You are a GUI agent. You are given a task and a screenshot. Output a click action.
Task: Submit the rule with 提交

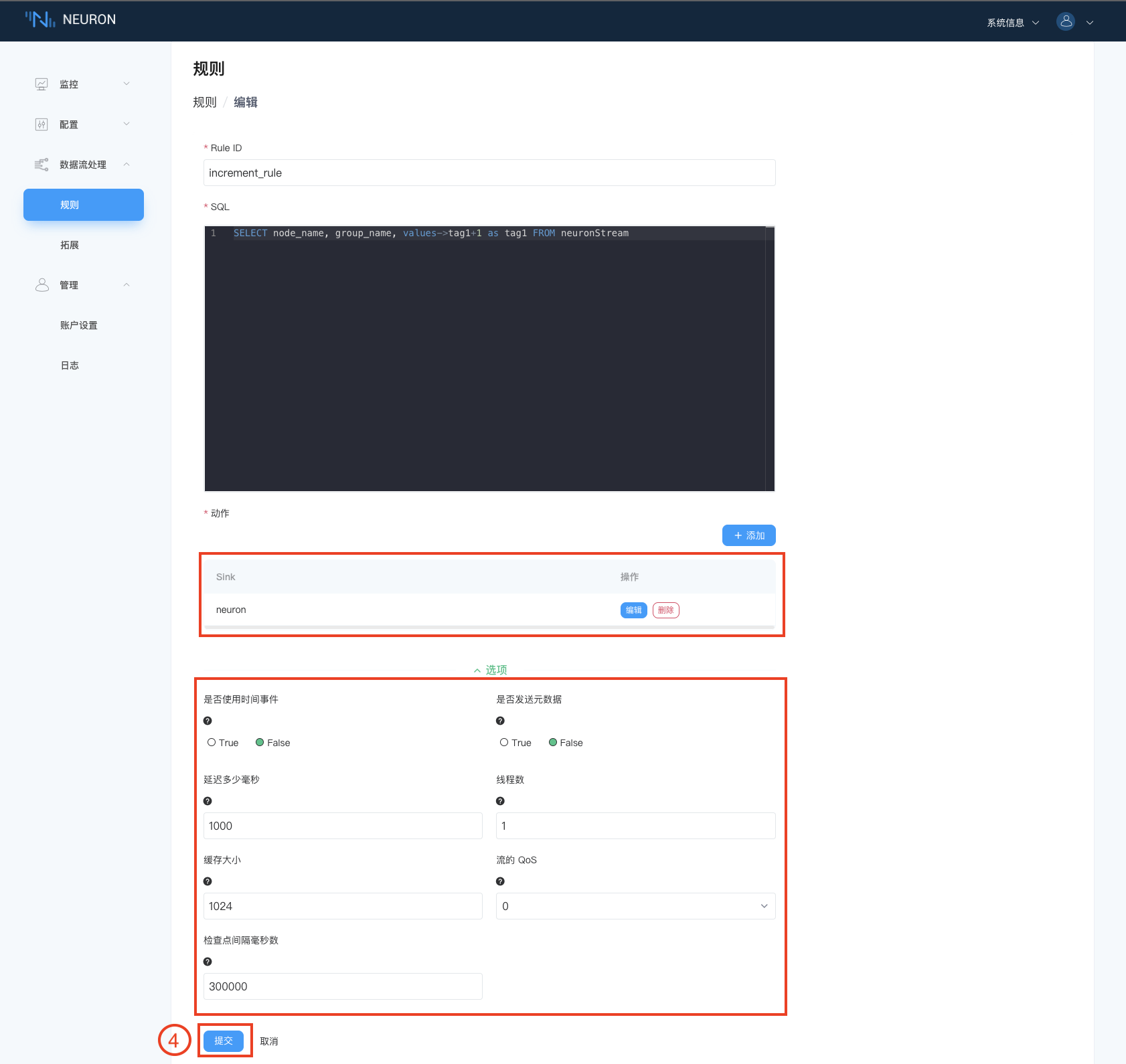[224, 1041]
